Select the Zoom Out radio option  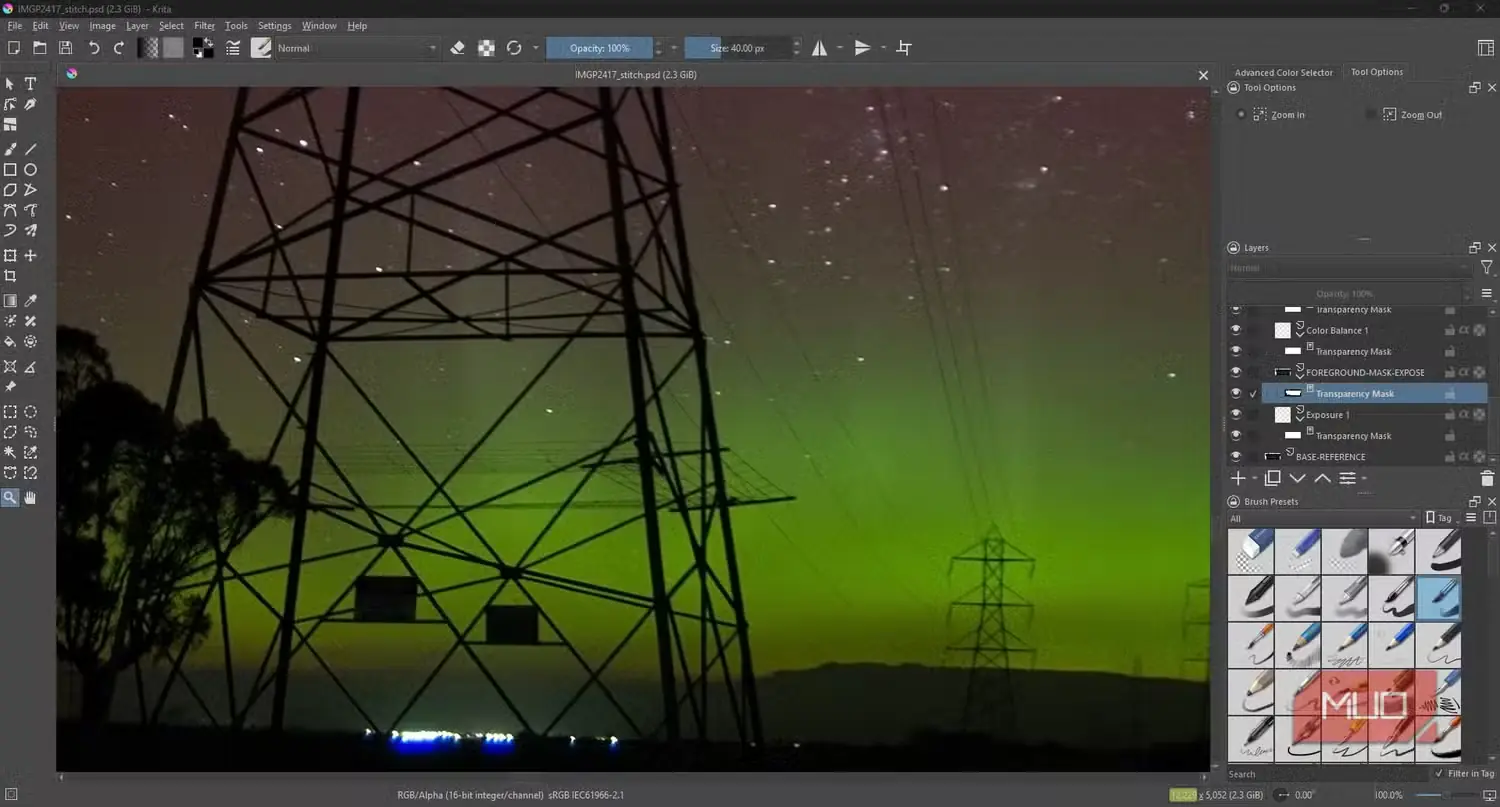click(x=1370, y=115)
